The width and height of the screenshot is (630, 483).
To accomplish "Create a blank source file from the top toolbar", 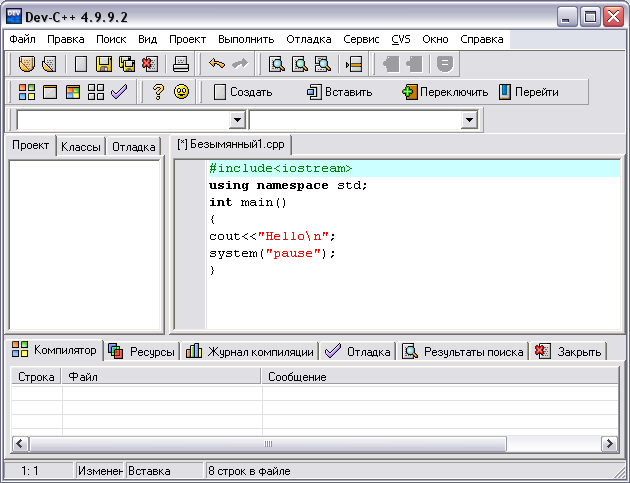I will pyautogui.click(x=81, y=64).
